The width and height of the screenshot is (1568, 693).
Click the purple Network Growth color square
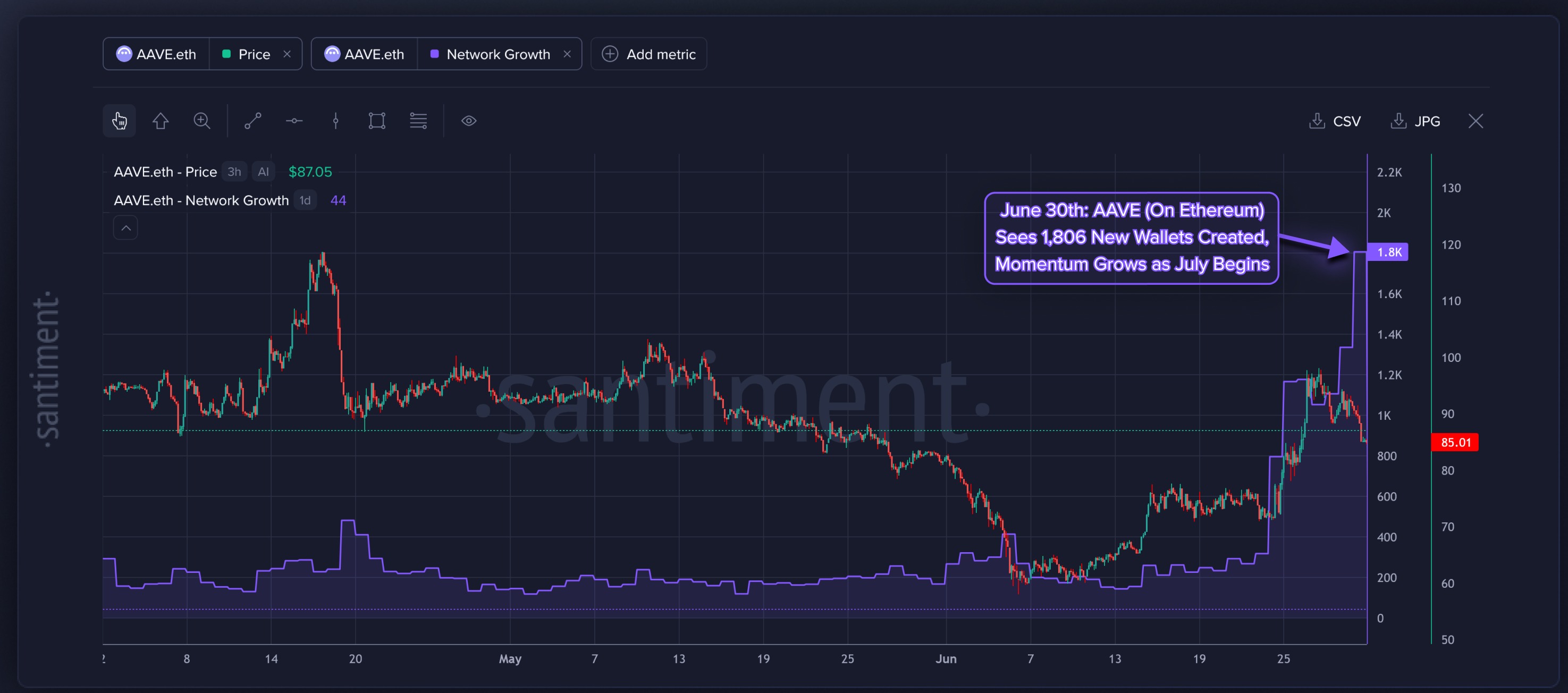[435, 54]
